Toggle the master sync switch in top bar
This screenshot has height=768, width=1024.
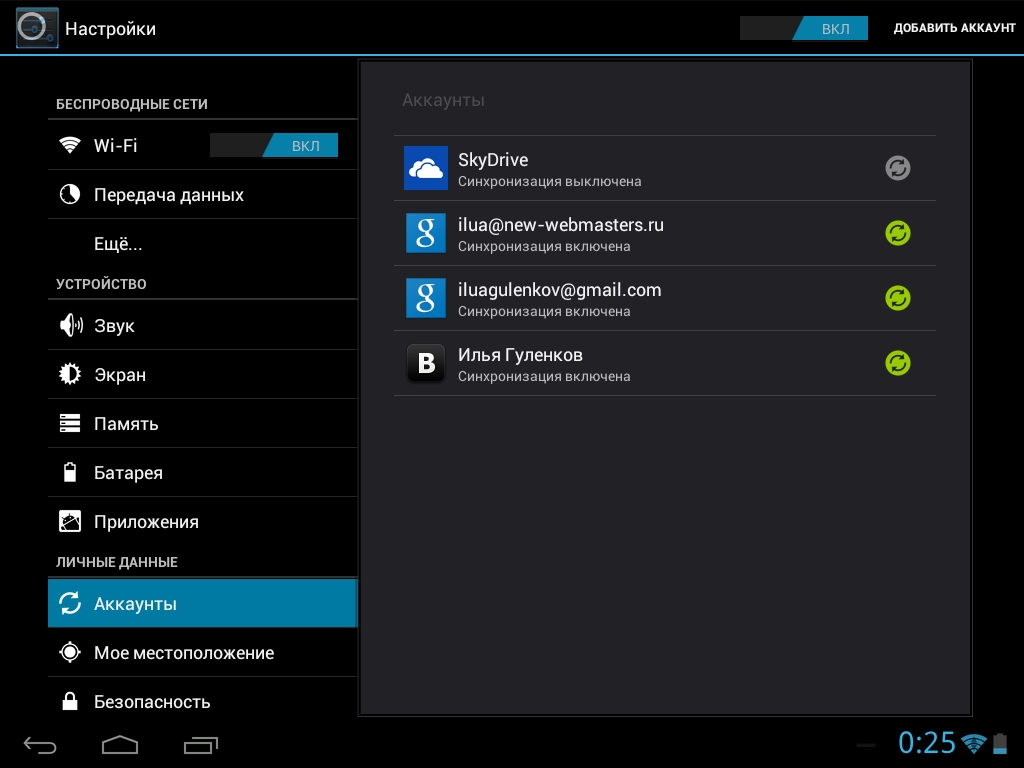(804, 28)
